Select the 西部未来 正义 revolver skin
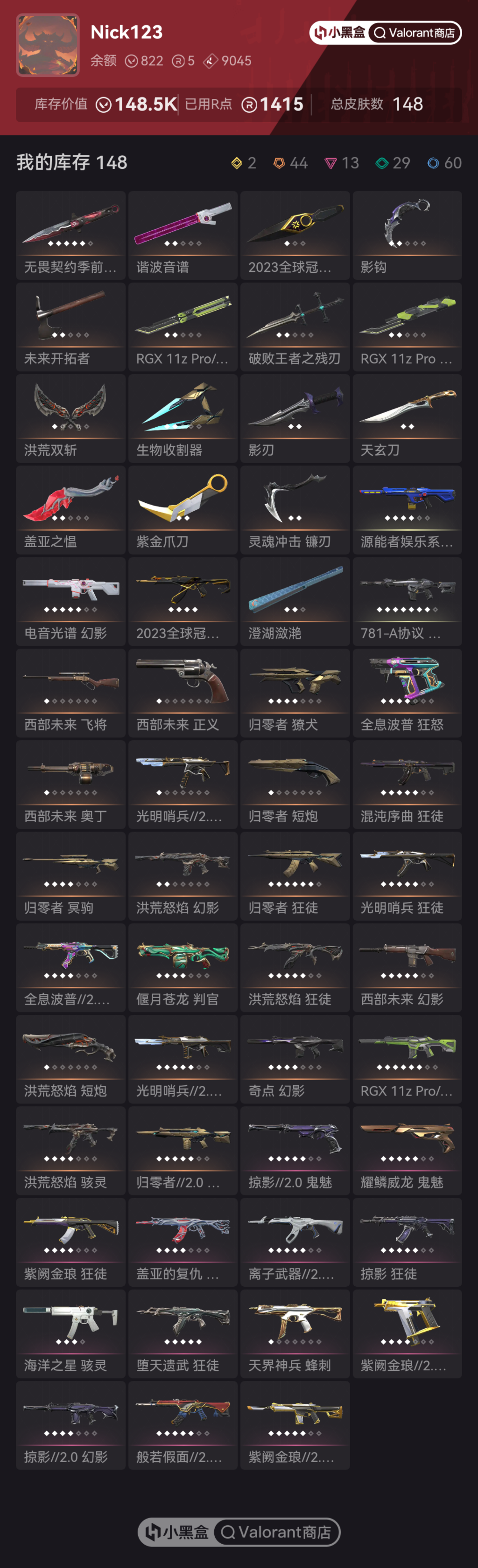Image resolution: width=478 pixels, height=1568 pixels. 183,693
